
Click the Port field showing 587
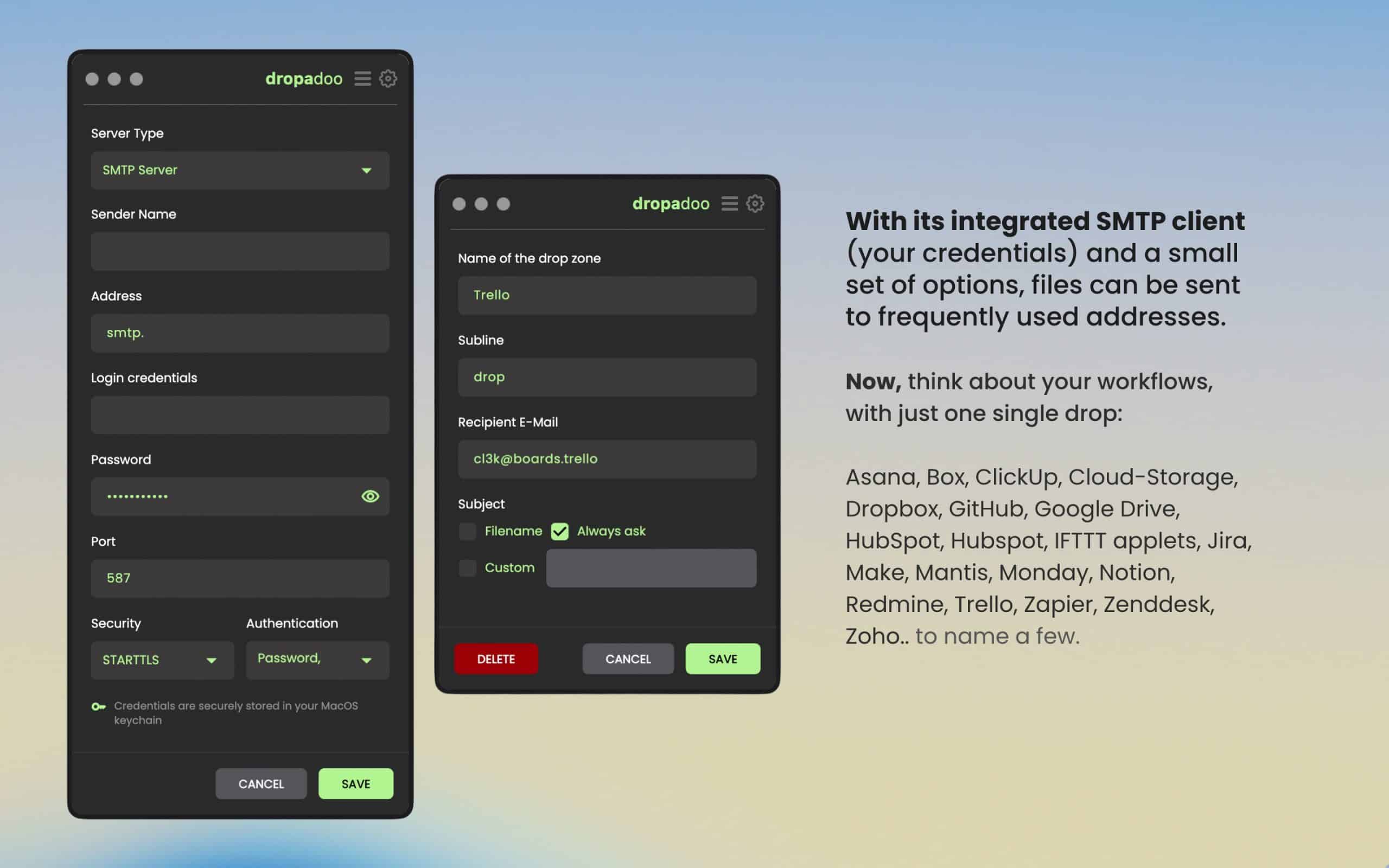[239, 578]
